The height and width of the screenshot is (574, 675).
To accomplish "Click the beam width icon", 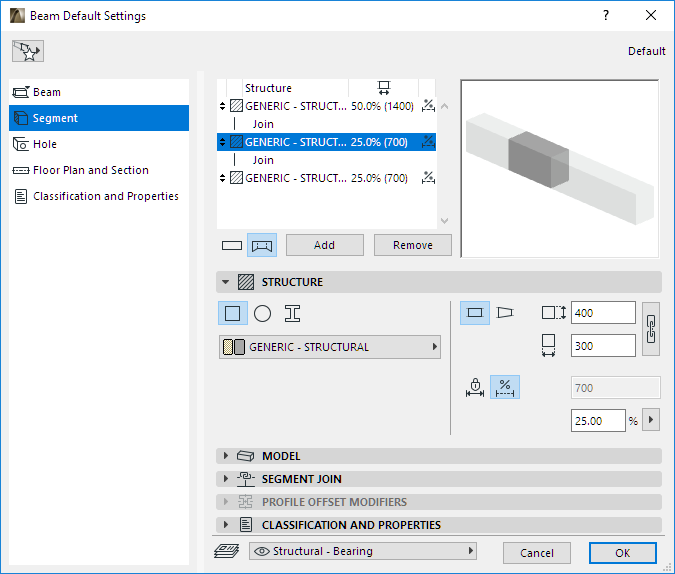I will [548, 345].
